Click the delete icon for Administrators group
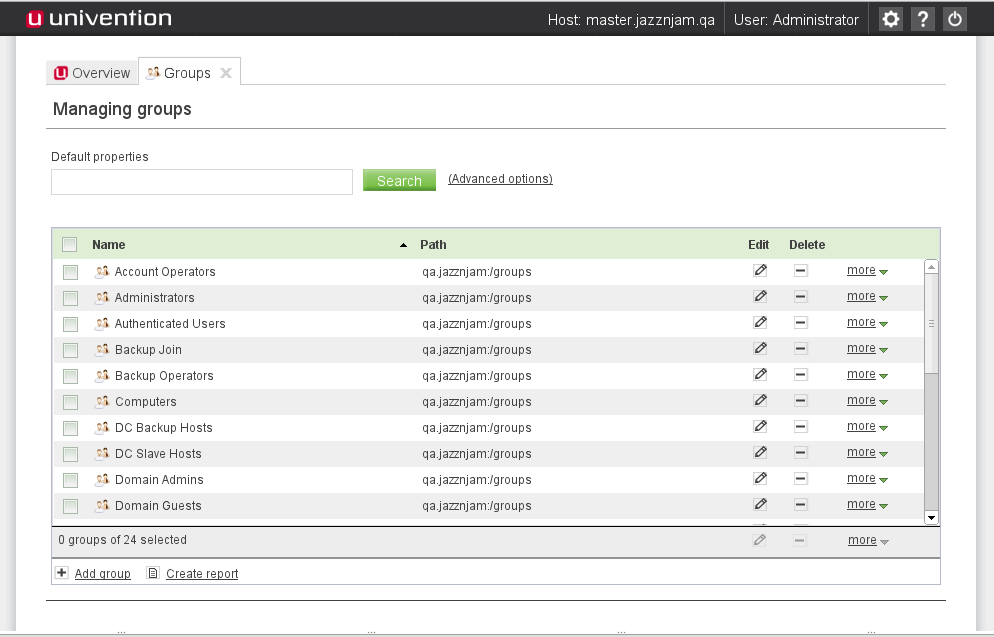 click(800, 296)
